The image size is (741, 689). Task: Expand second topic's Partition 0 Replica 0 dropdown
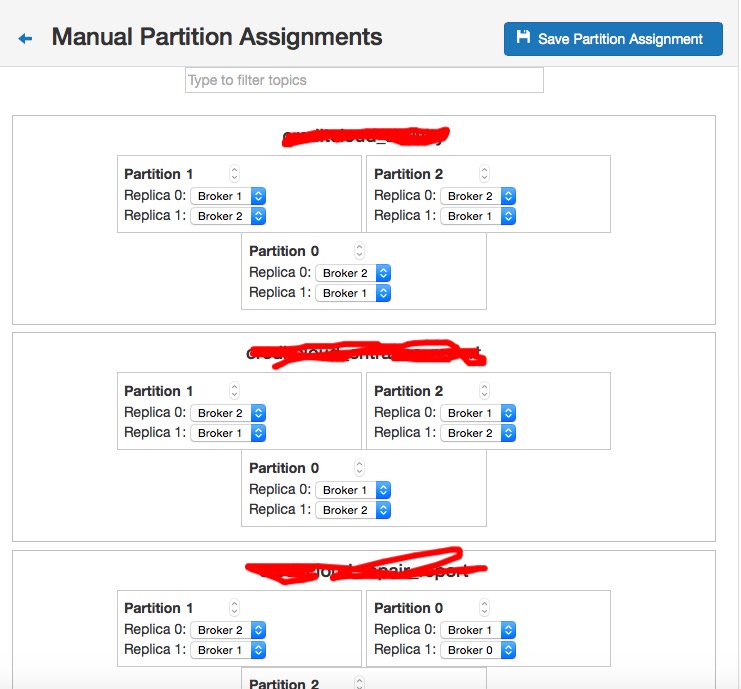(353, 490)
